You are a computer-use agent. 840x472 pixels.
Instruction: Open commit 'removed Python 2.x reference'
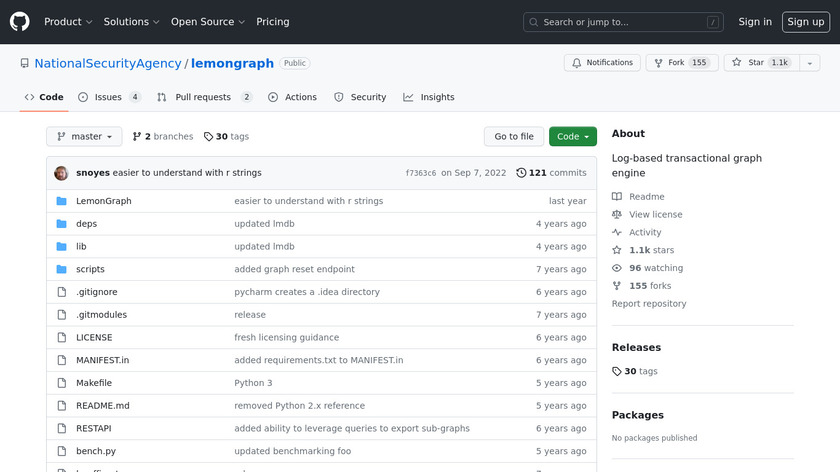[299, 406]
